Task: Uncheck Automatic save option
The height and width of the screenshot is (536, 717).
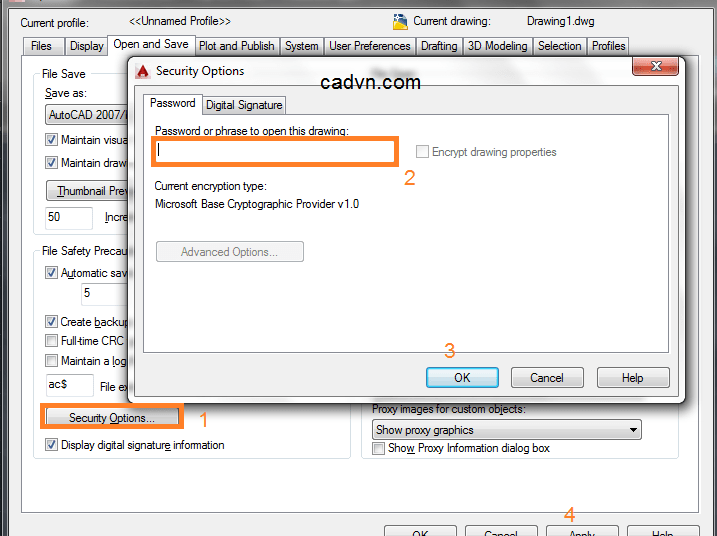Action: point(51,273)
